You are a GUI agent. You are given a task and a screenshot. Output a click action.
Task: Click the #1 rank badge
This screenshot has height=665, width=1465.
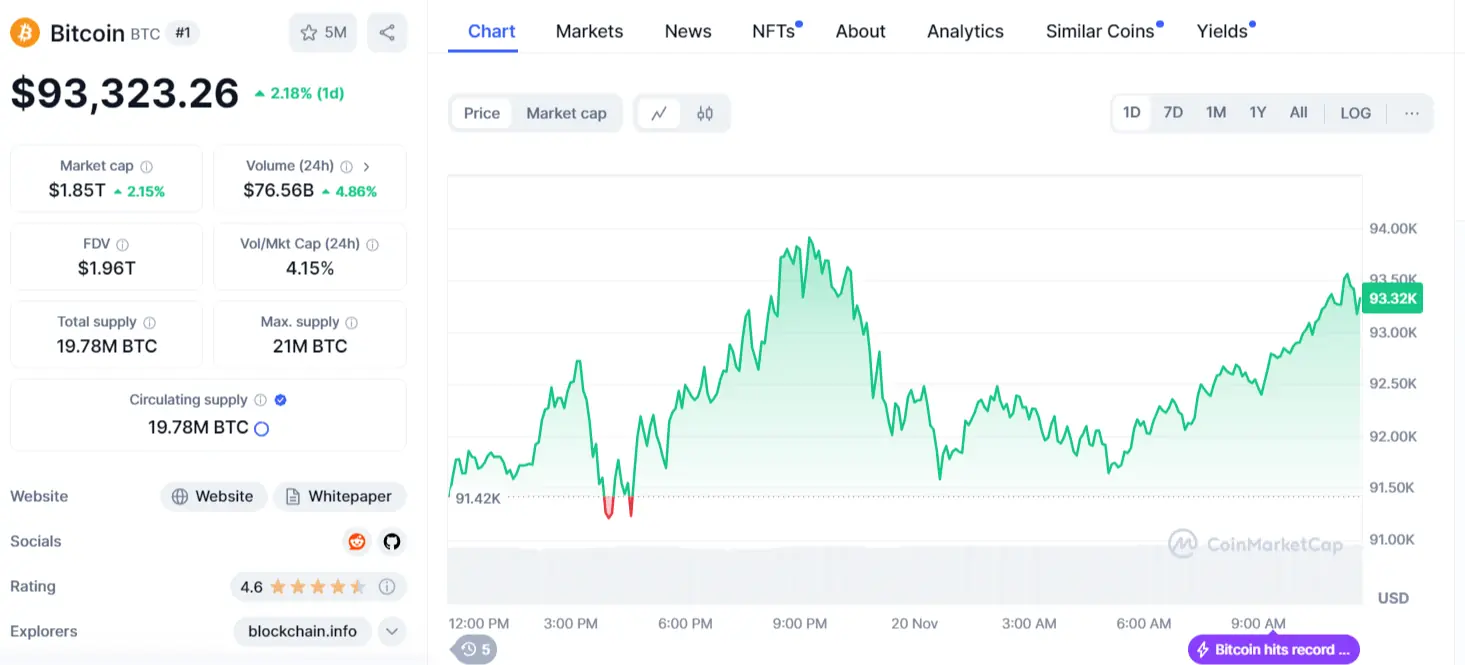tap(182, 33)
